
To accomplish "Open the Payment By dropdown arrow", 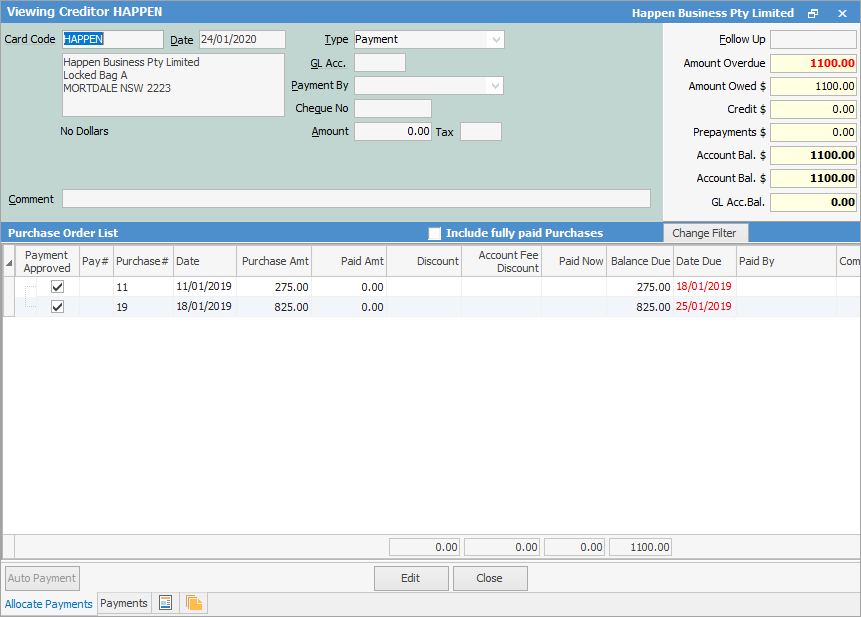I will click(494, 86).
